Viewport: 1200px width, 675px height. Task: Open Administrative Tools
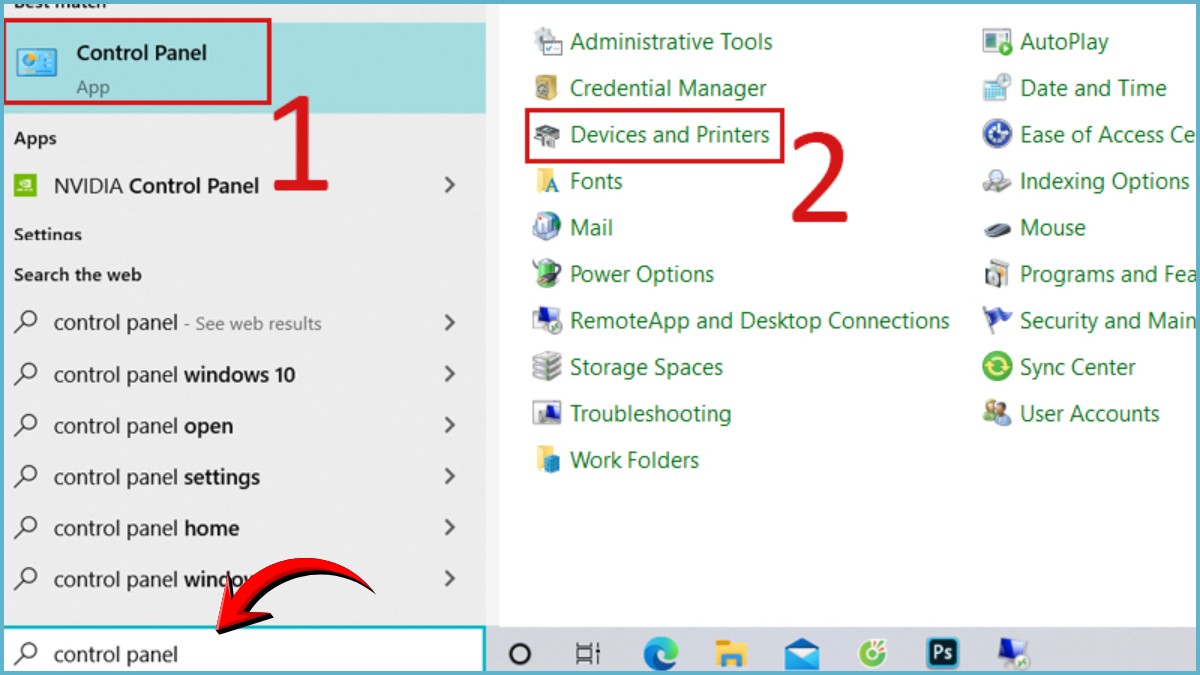(x=670, y=42)
